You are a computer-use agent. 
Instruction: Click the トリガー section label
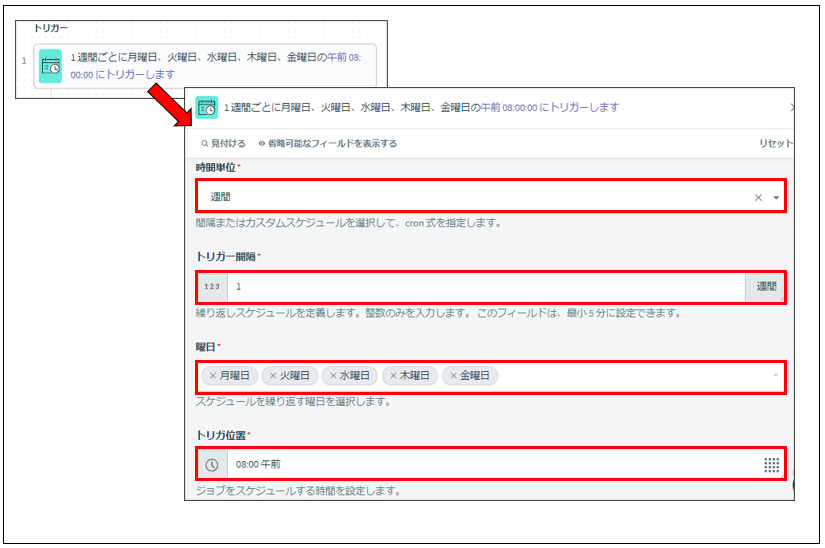[51, 28]
